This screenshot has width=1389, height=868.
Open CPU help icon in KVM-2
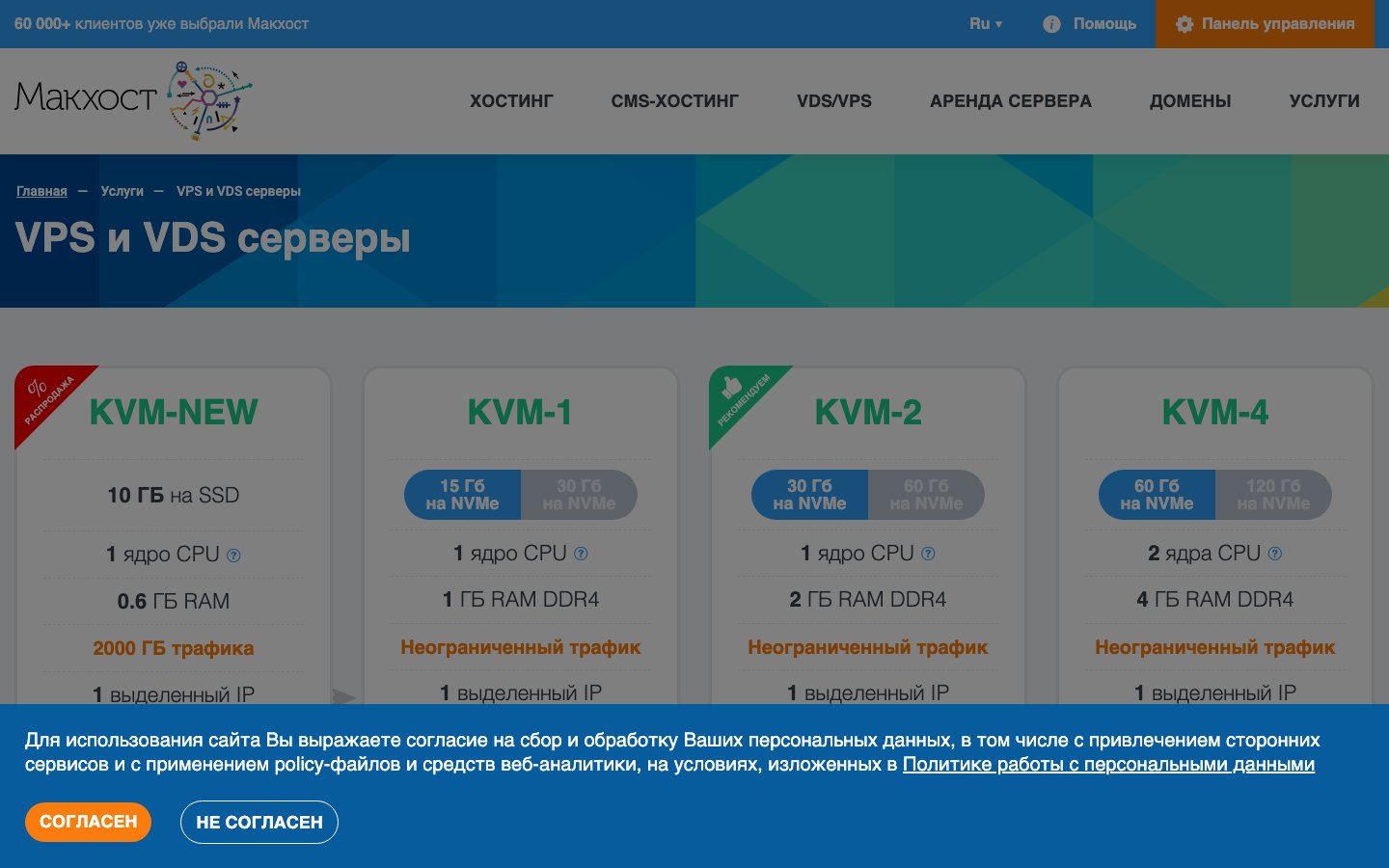(928, 554)
